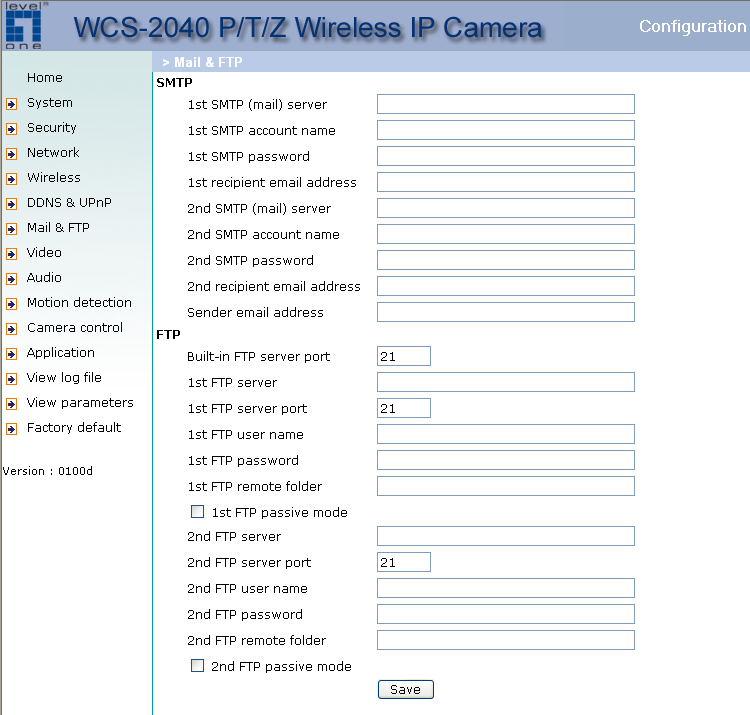Focus the 1st FTP remote folder field

(506, 486)
